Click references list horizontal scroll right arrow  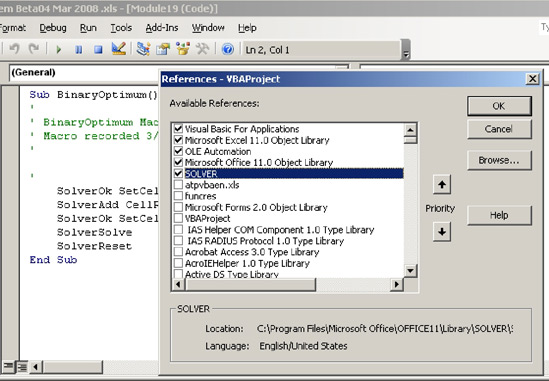point(396,284)
